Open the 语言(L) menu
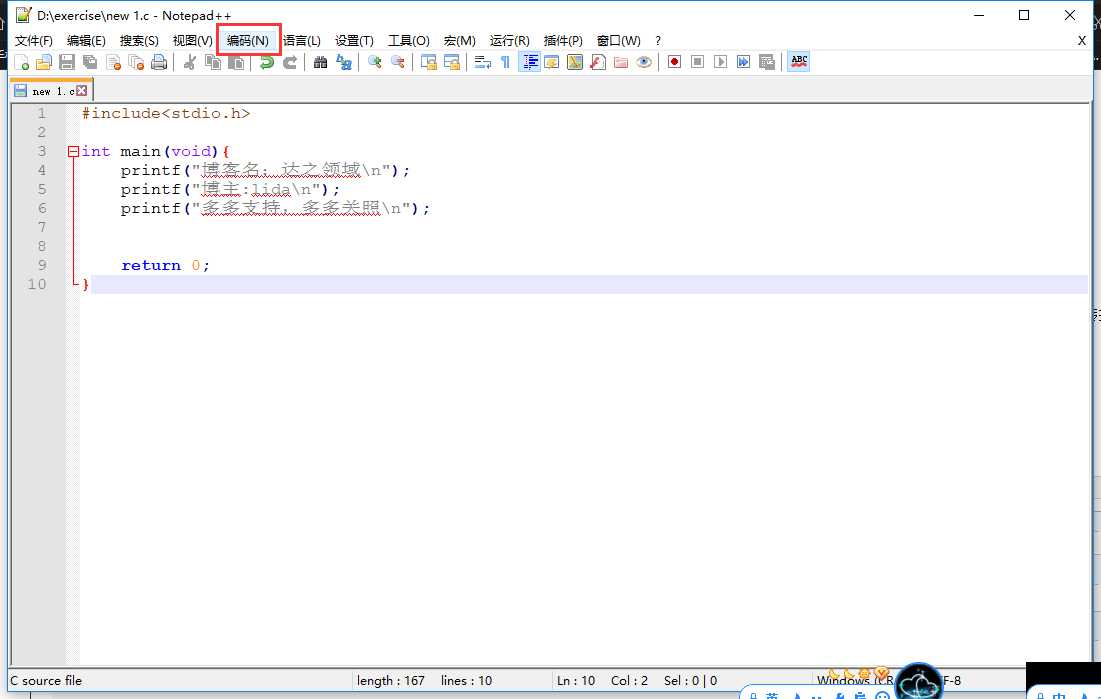This screenshot has height=699, width=1101. 302,41
